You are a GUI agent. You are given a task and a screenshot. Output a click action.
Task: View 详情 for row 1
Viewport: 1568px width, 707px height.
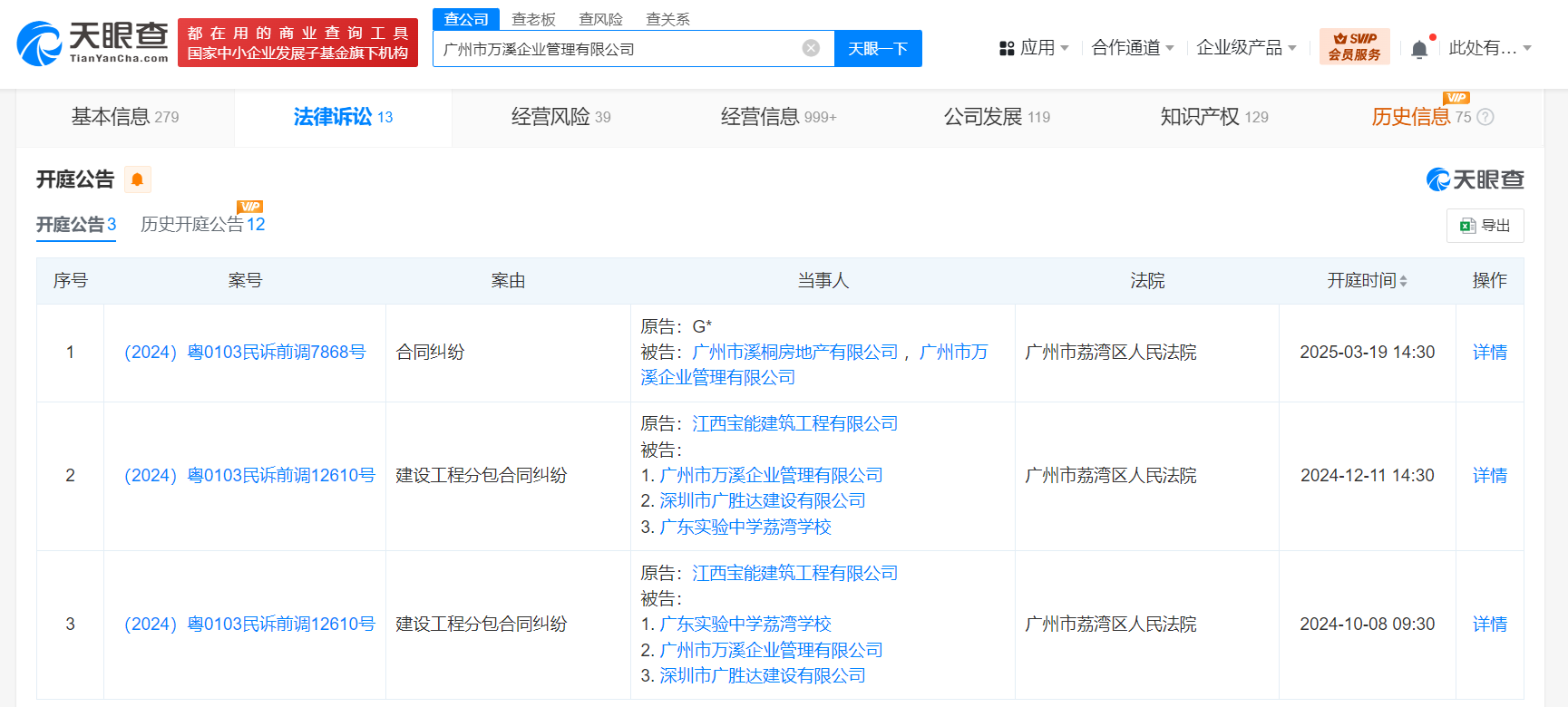click(x=1490, y=352)
